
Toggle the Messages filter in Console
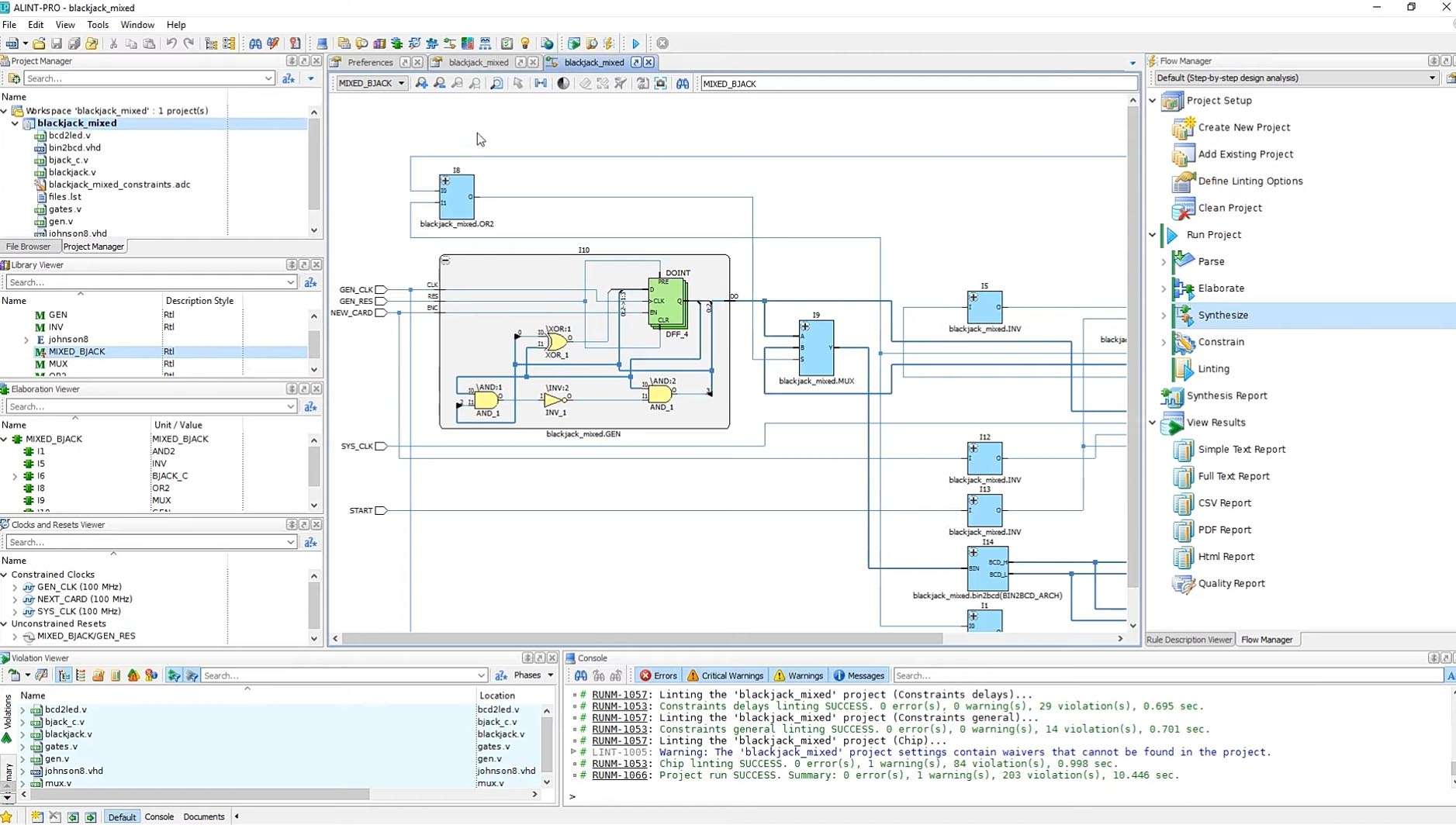point(858,675)
